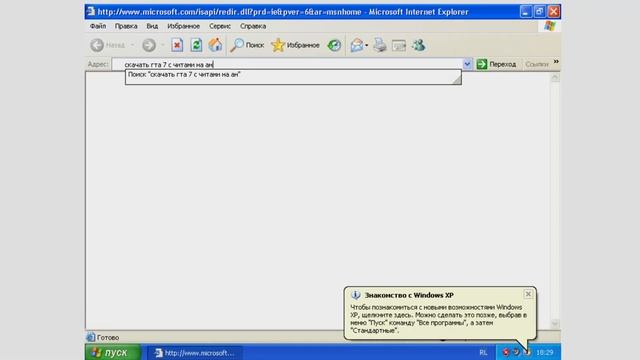Open the Сервис menu
The width and height of the screenshot is (640, 360).
pos(220,26)
